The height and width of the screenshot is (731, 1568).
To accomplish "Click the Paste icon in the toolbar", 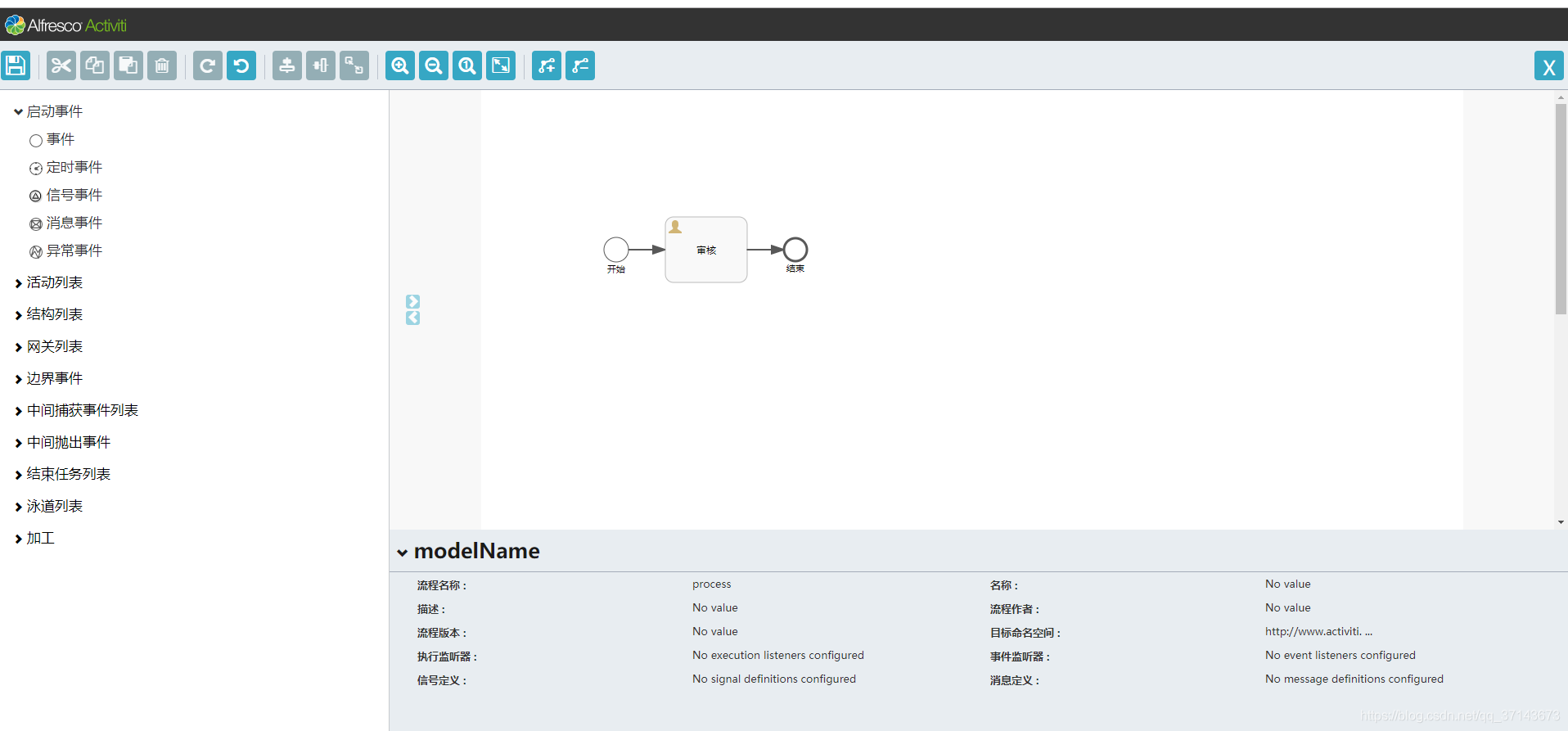I will [128, 65].
